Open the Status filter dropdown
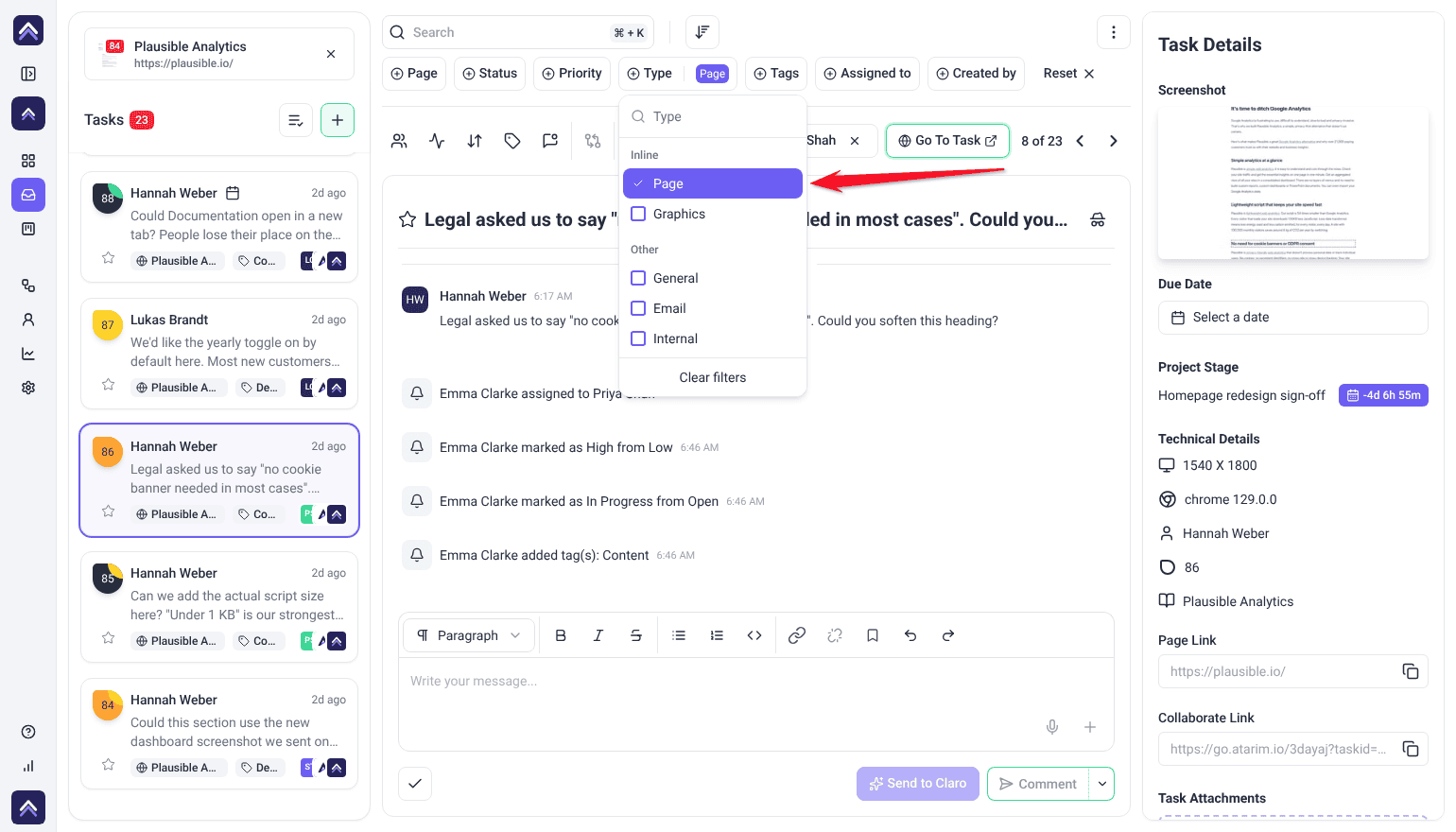 point(490,73)
